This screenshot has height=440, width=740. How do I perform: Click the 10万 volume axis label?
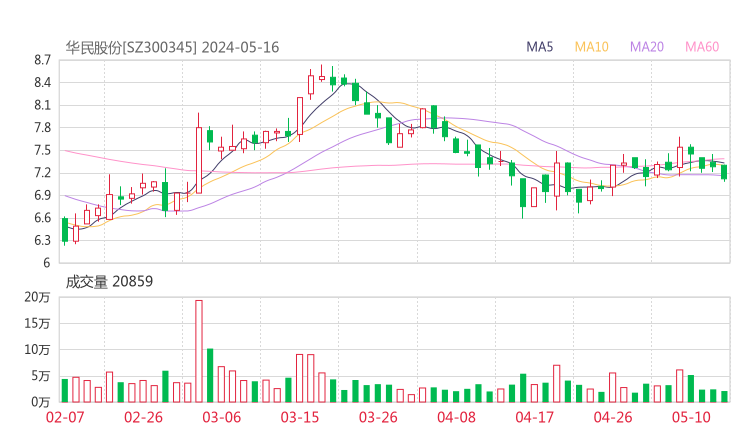(37, 350)
